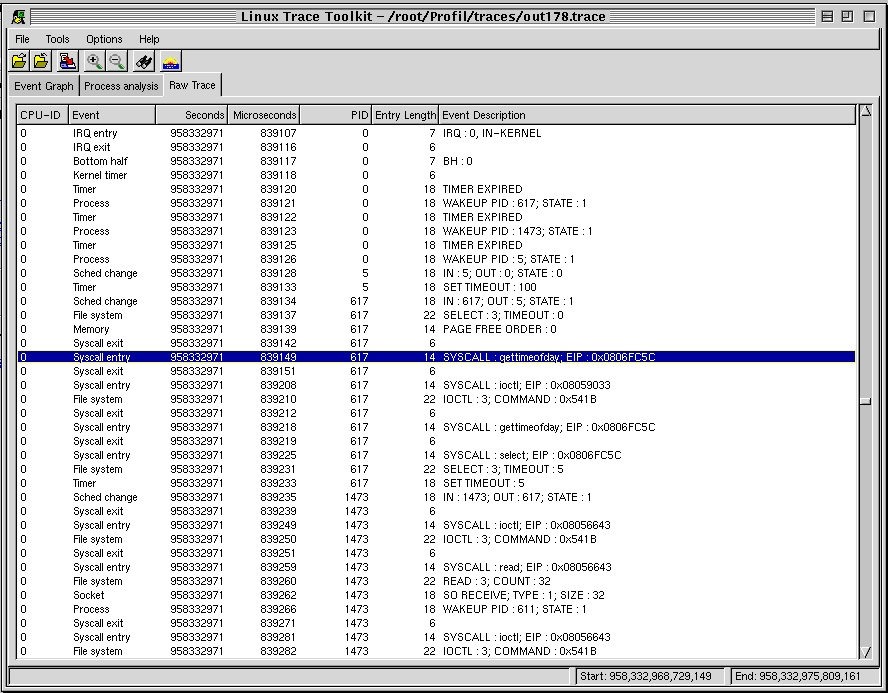The image size is (888, 693).
Task: Select the 'IRQ : 0, IN-KERNEL' description
Action: pos(492,133)
